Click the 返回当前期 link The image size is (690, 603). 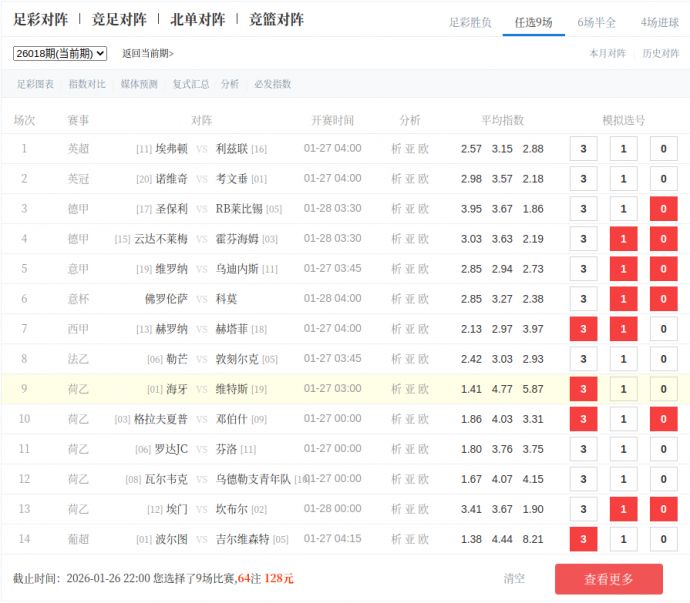pyautogui.click(x=148, y=54)
